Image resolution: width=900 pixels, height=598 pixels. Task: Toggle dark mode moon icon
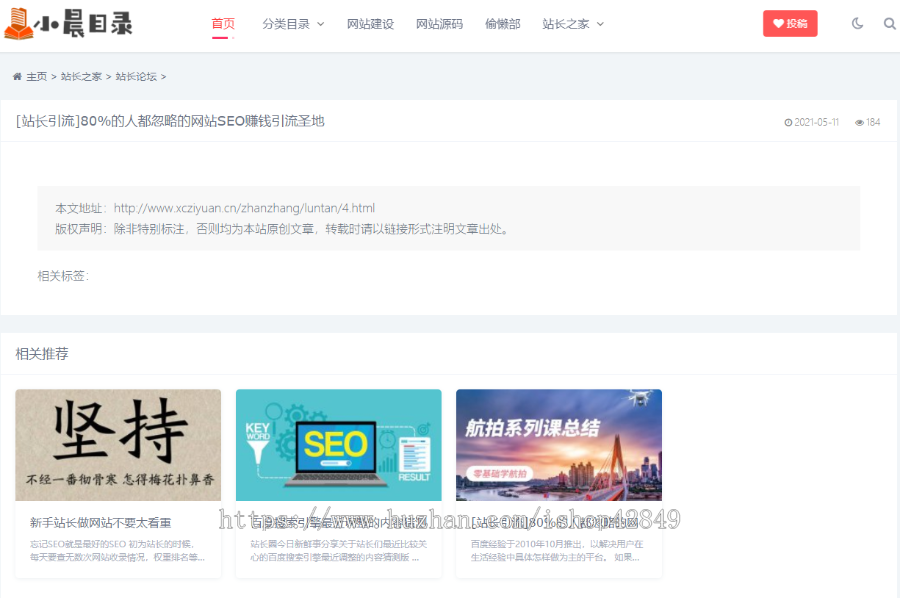[x=857, y=24]
